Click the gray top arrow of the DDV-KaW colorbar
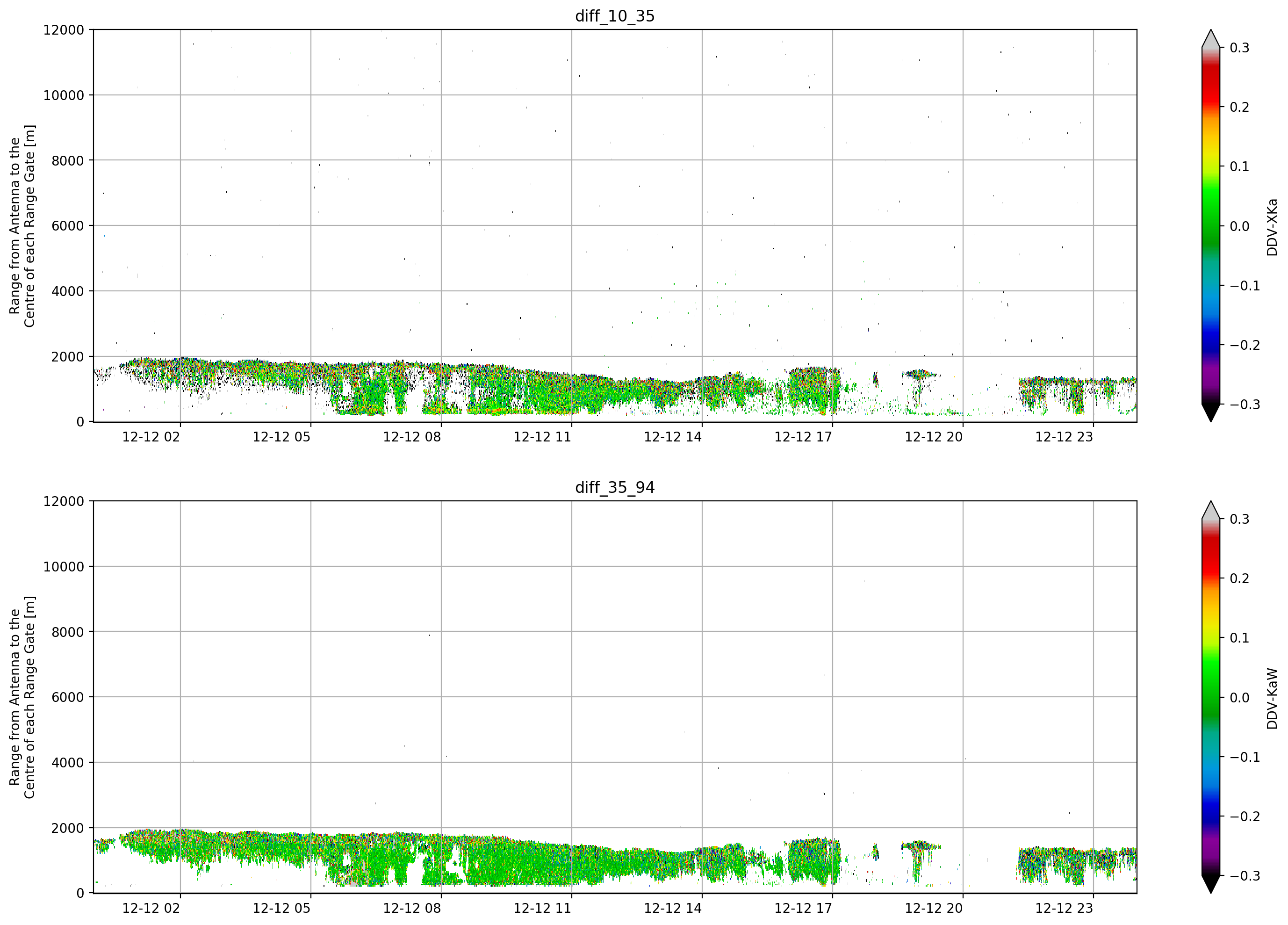Viewport: 1288px width, 925px height. coord(1211,510)
